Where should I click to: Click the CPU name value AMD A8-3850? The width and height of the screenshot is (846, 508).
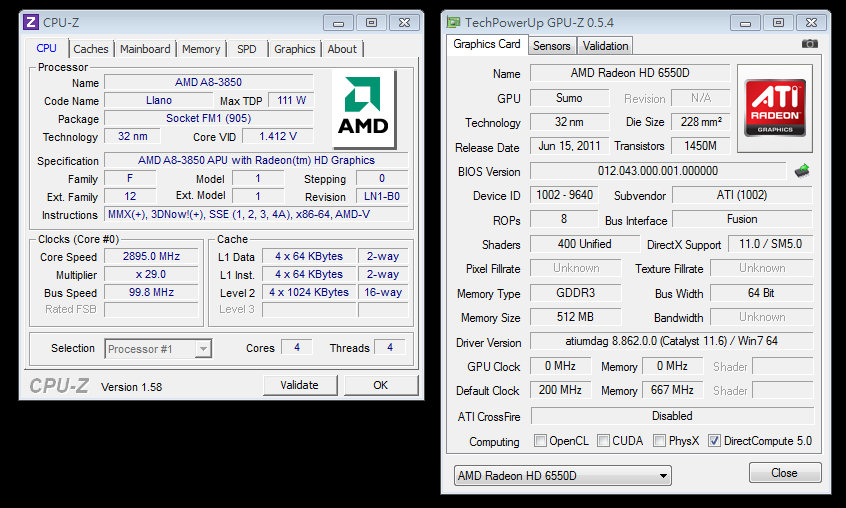[x=208, y=83]
